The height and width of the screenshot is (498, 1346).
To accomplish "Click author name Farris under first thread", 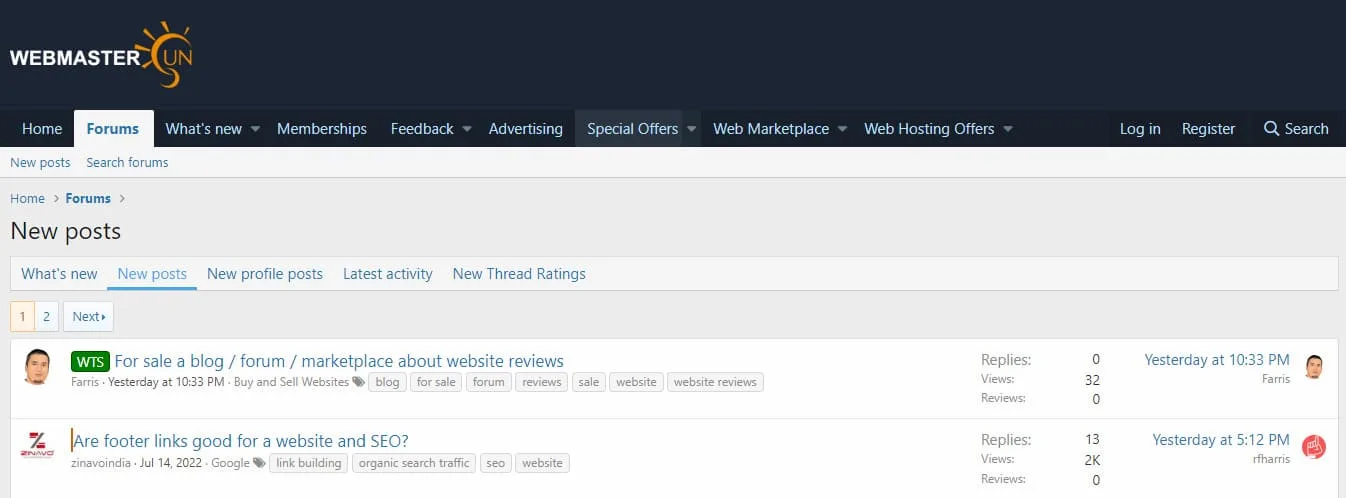I will click(85, 382).
